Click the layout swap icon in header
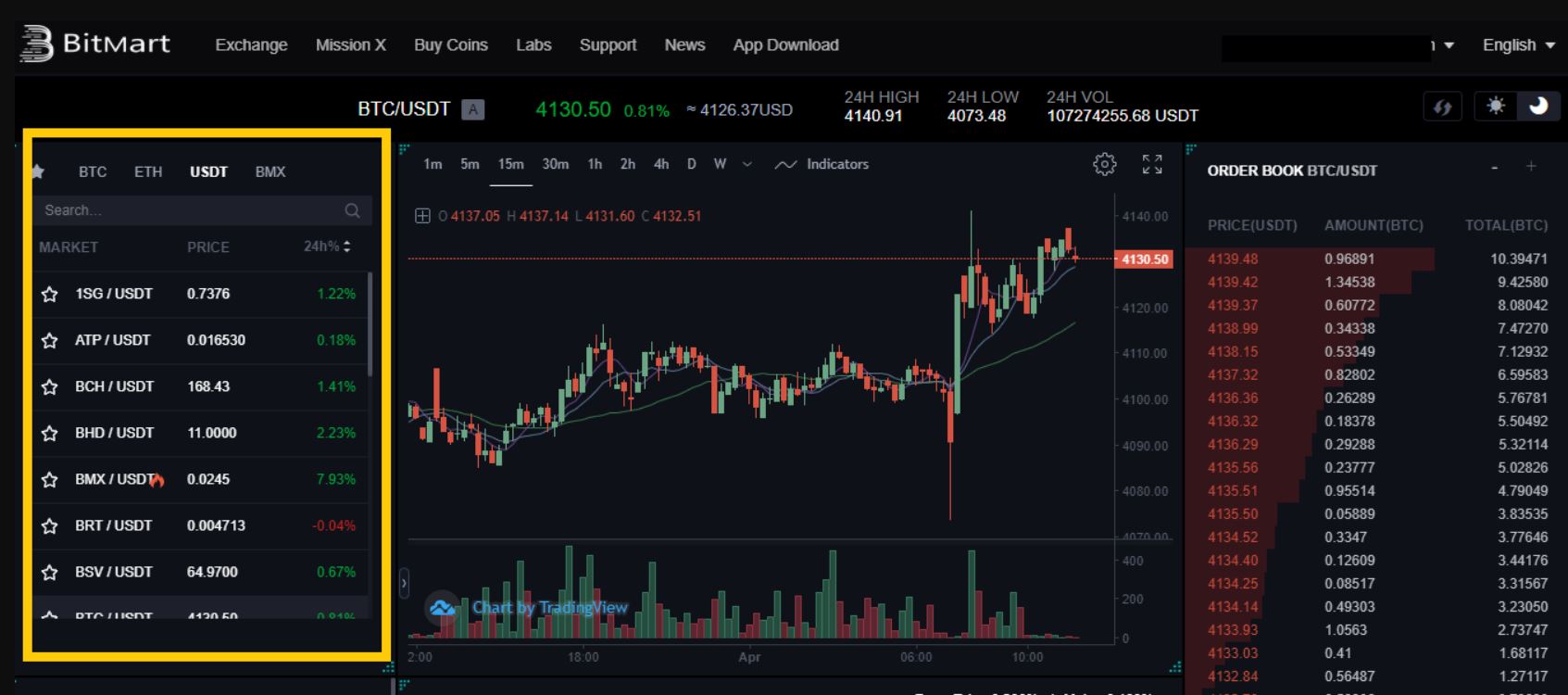1568x695 pixels. [x=1442, y=107]
